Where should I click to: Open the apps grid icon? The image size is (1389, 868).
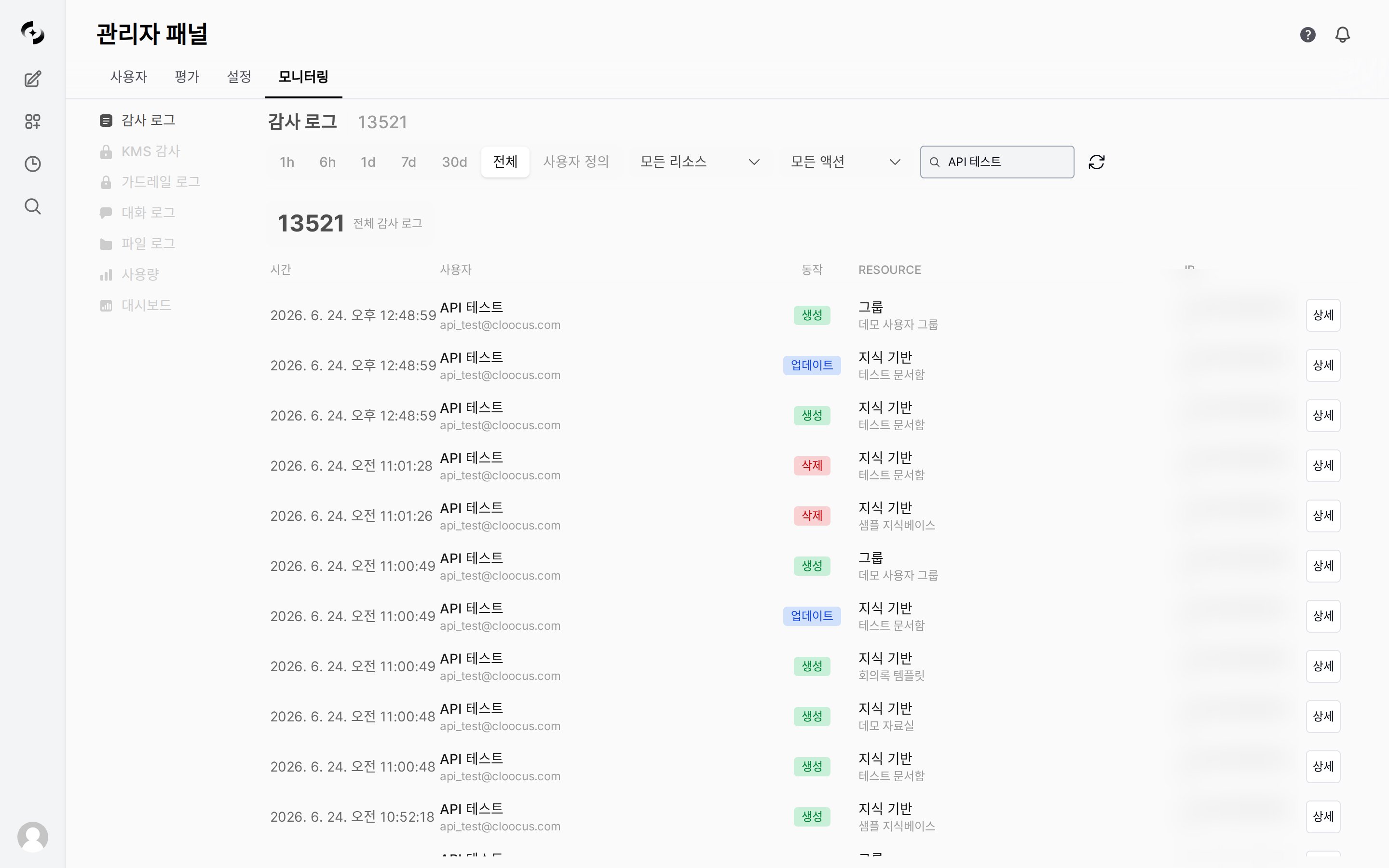tap(33, 121)
